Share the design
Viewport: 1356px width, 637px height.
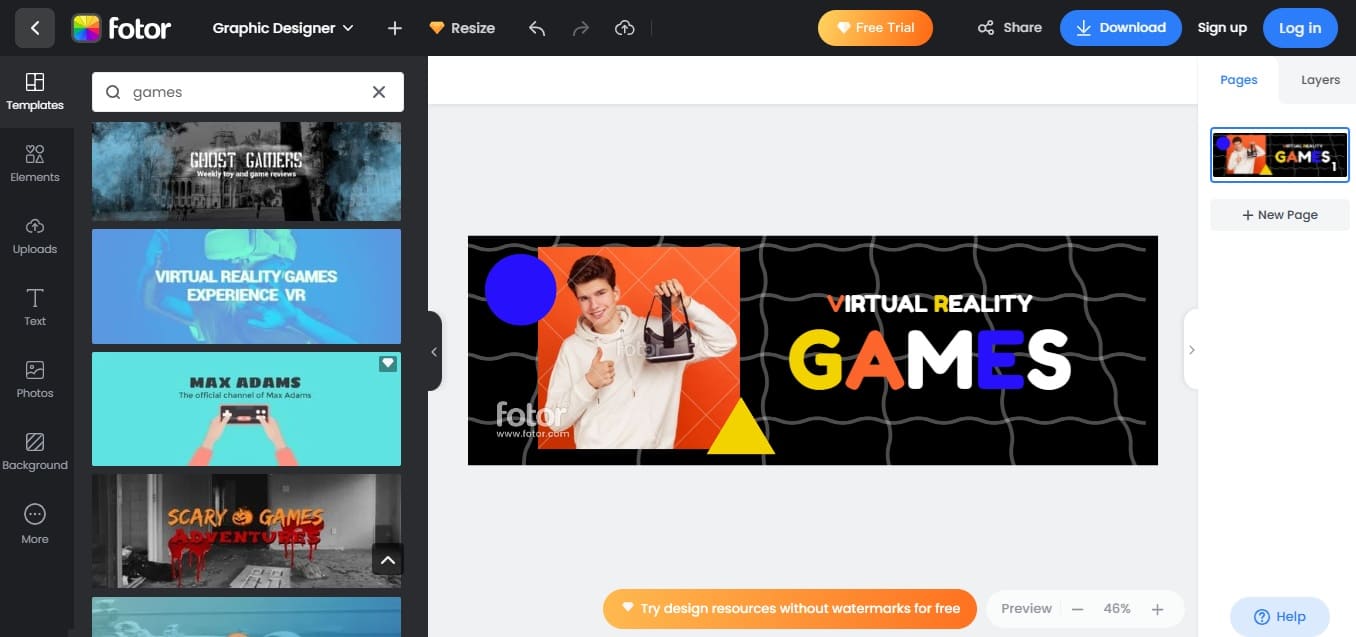1010,28
